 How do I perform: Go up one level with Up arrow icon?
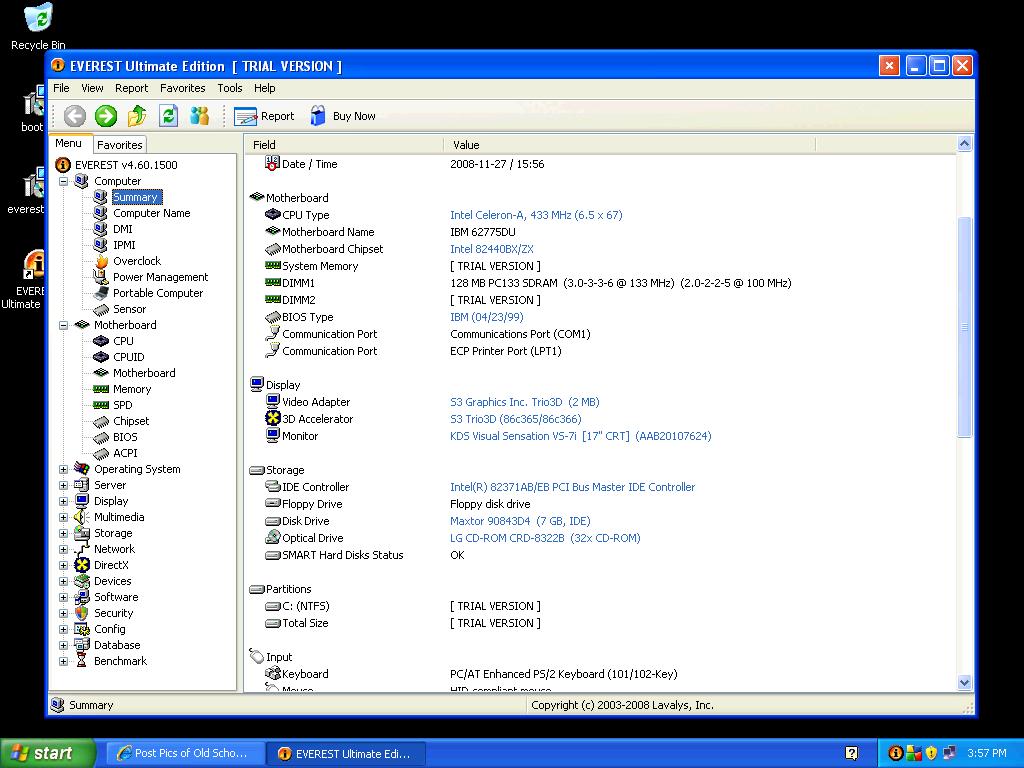pos(137,116)
